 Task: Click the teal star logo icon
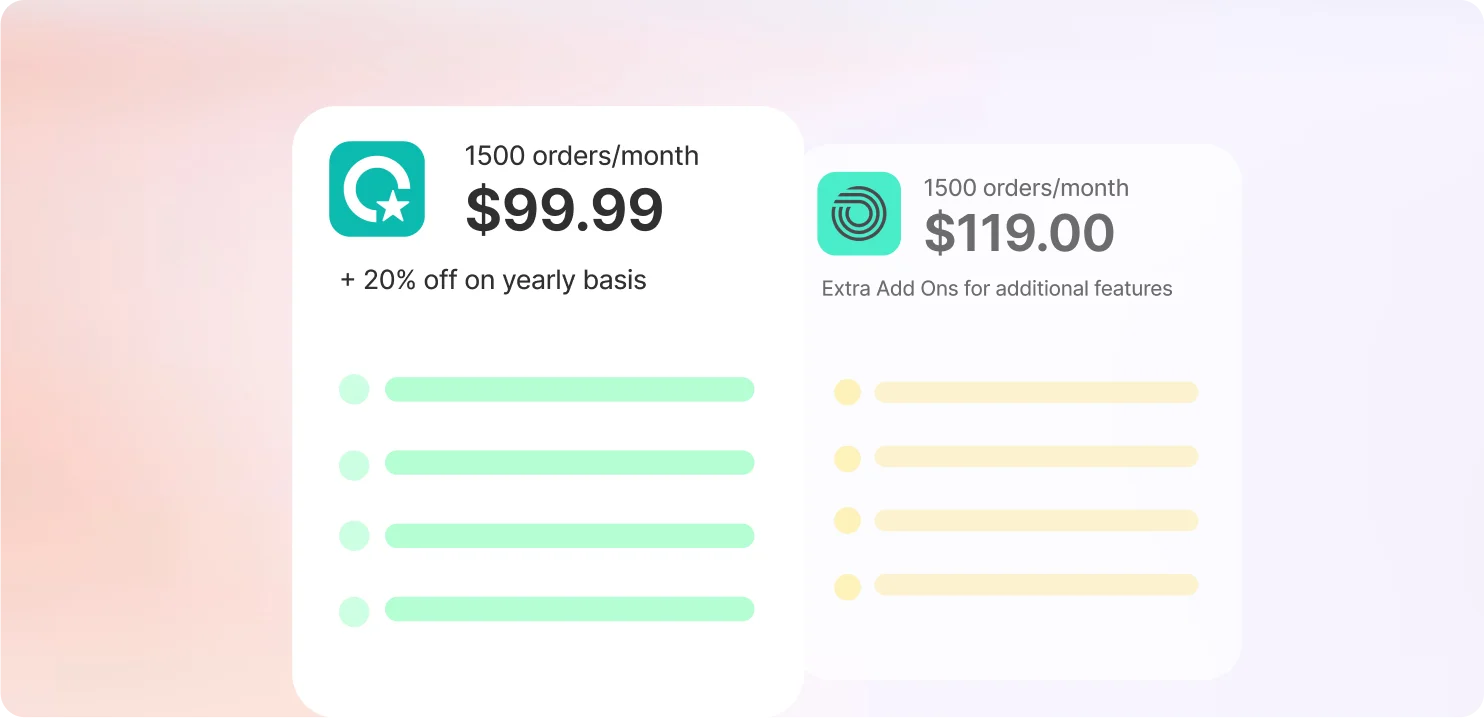(x=377, y=189)
